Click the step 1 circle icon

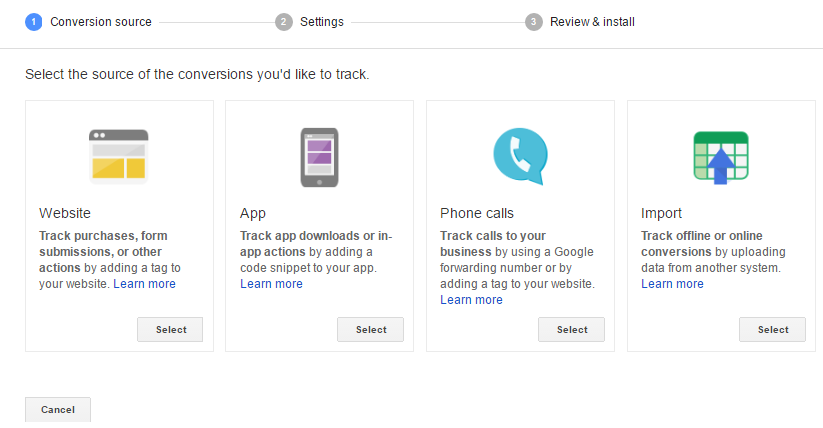coord(34,22)
